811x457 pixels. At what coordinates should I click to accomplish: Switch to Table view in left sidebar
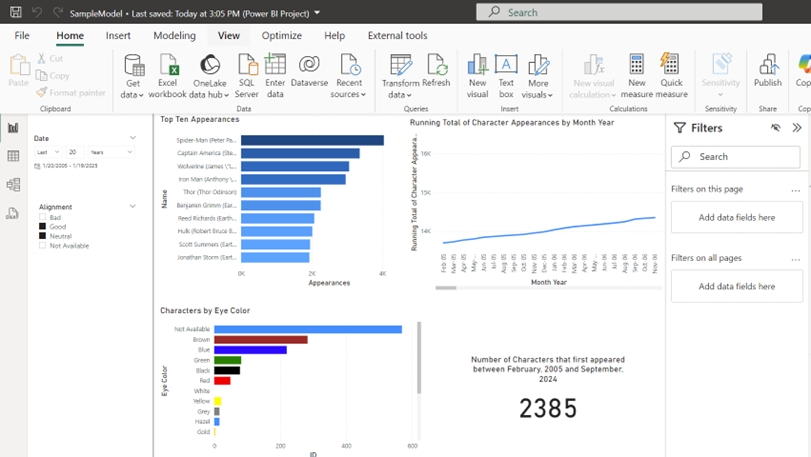click(x=13, y=157)
